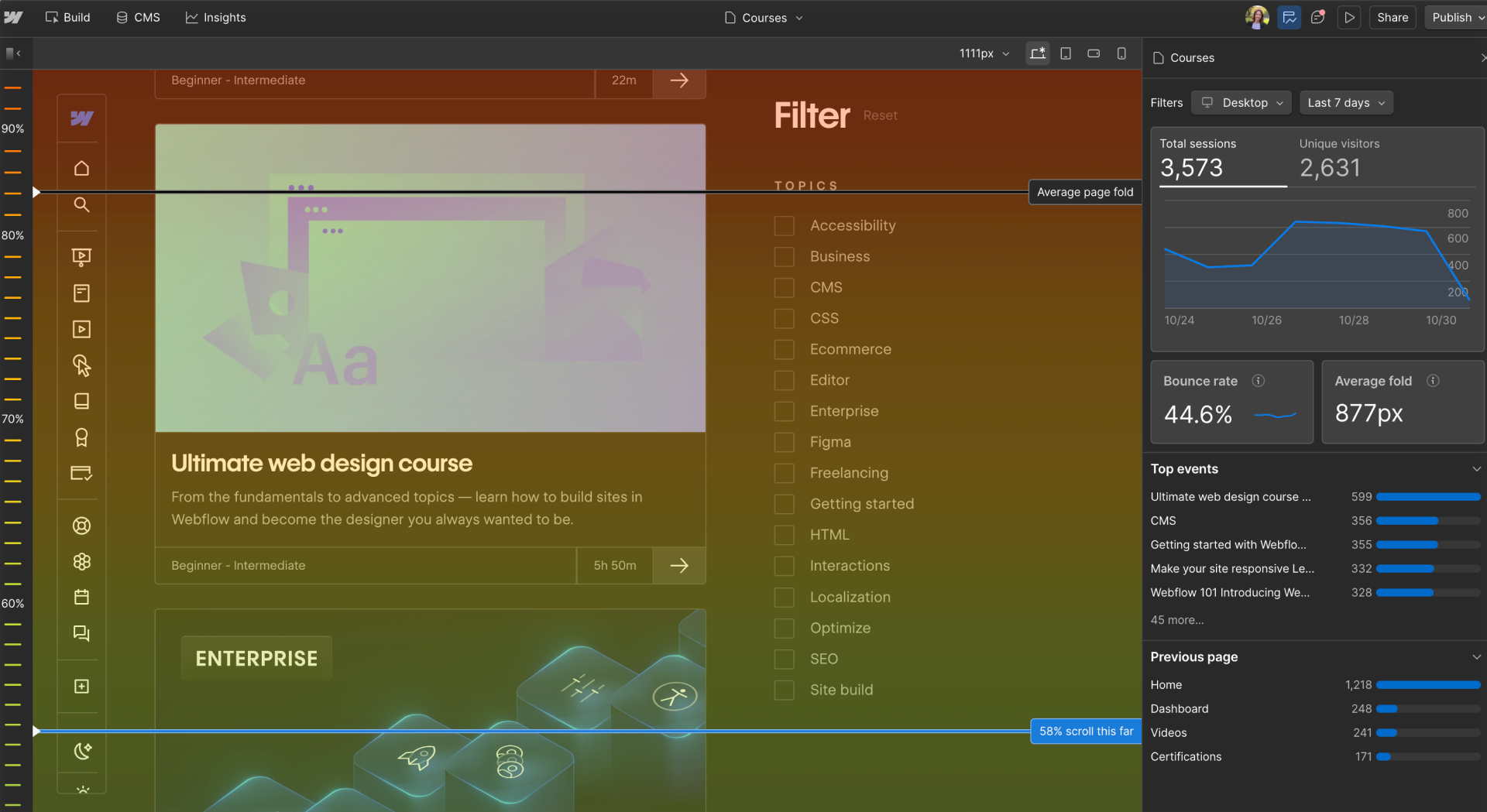
Task: Switch to the CMS tab
Action: [138, 17]
